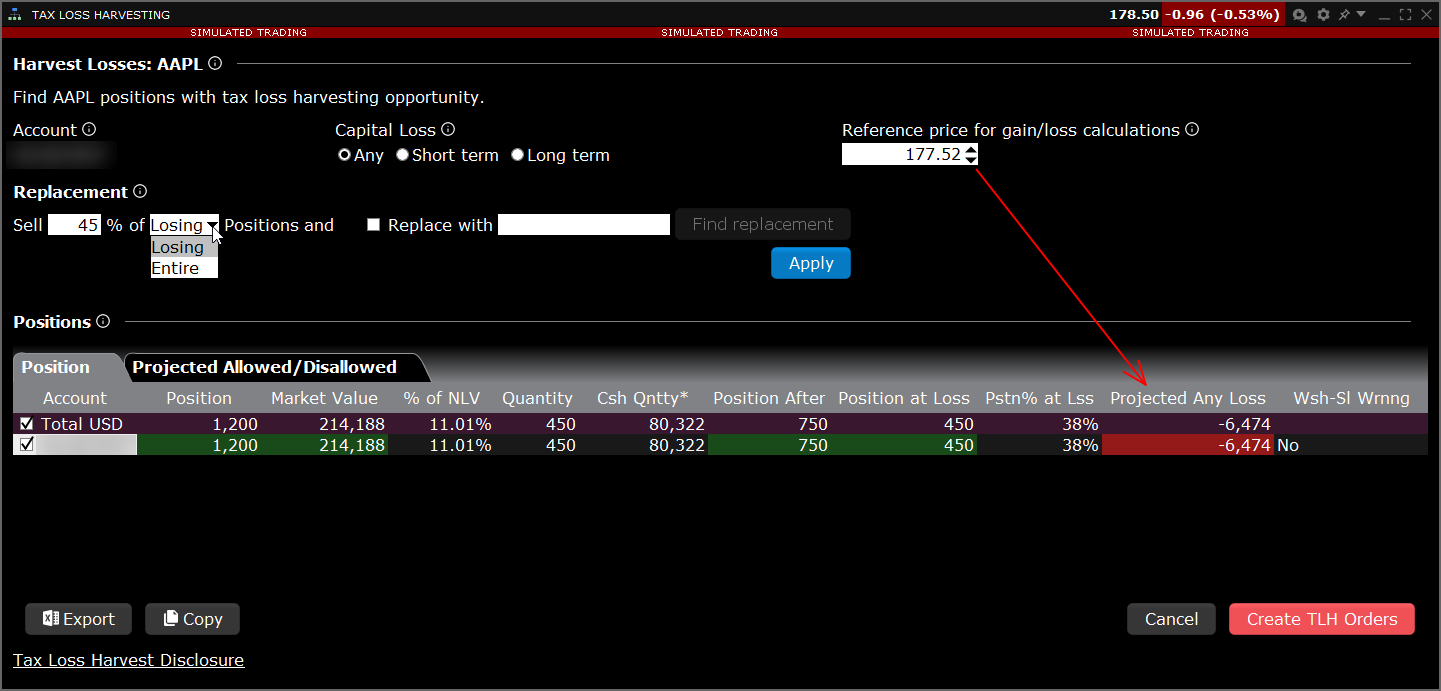The image size is (1441, 691).
Task: Click info icon next to Harvest Losses: AAPL
Action: click(x=215, y=64)
